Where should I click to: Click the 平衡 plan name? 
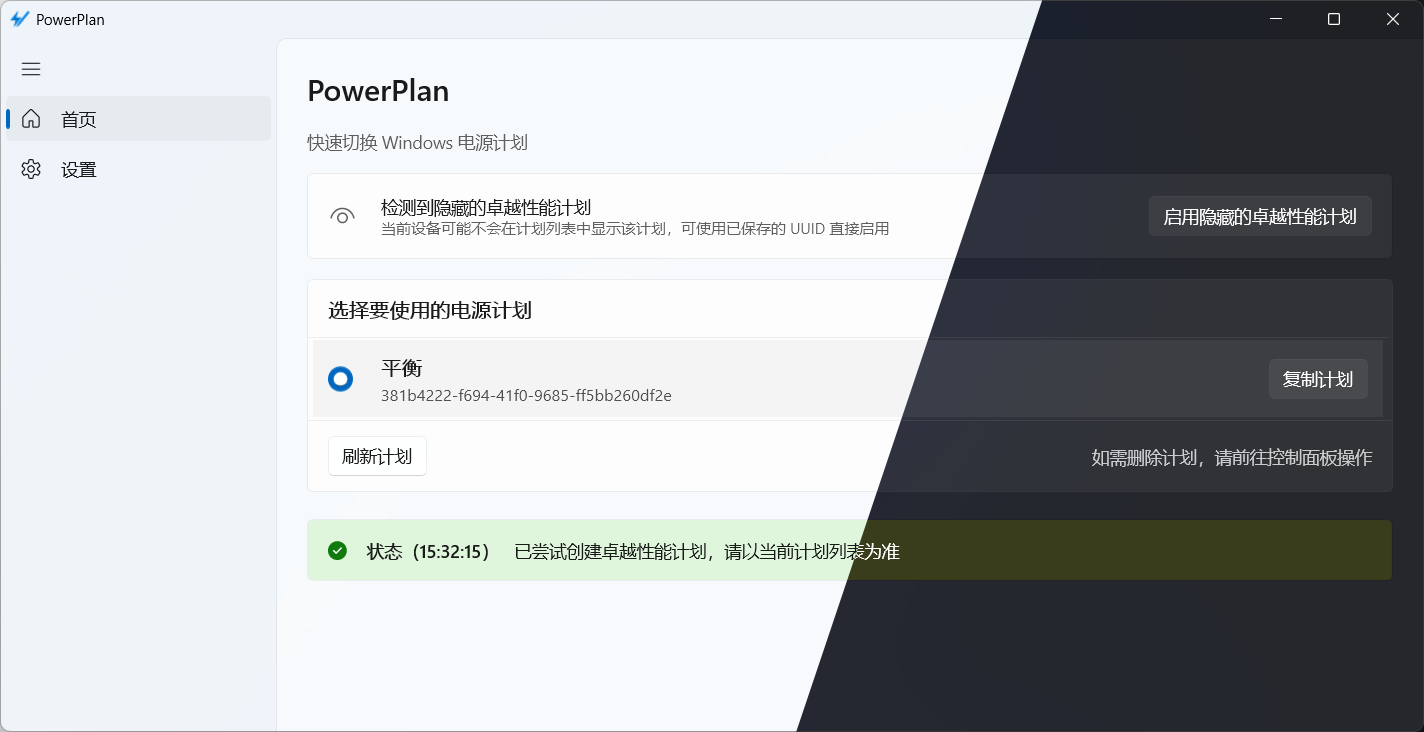tap(402, 368)
